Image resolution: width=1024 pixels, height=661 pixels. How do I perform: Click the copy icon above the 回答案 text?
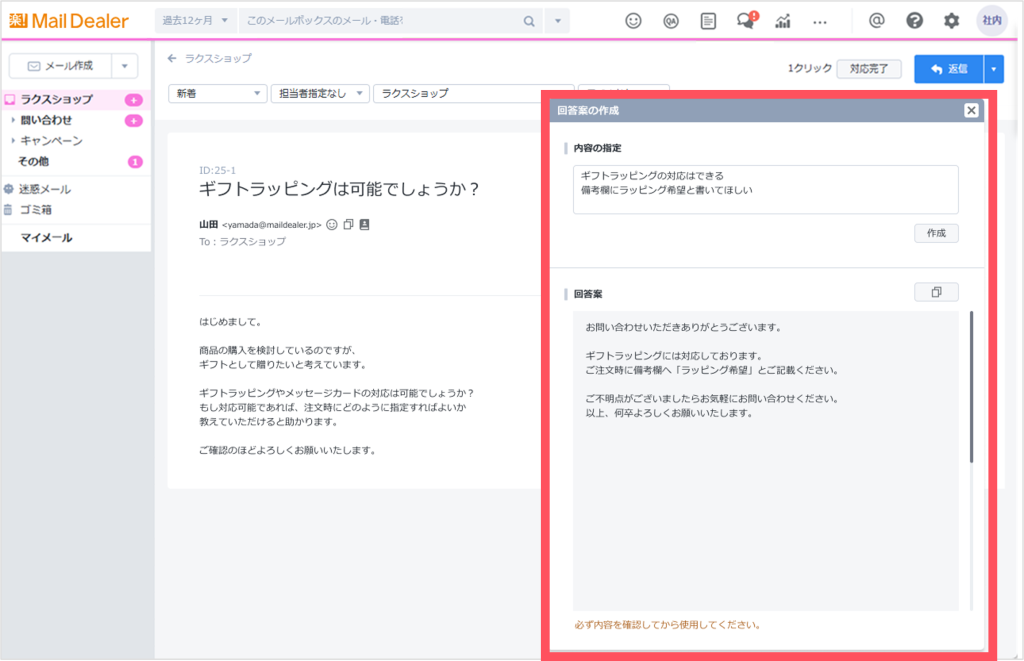[x=936, y=292]
